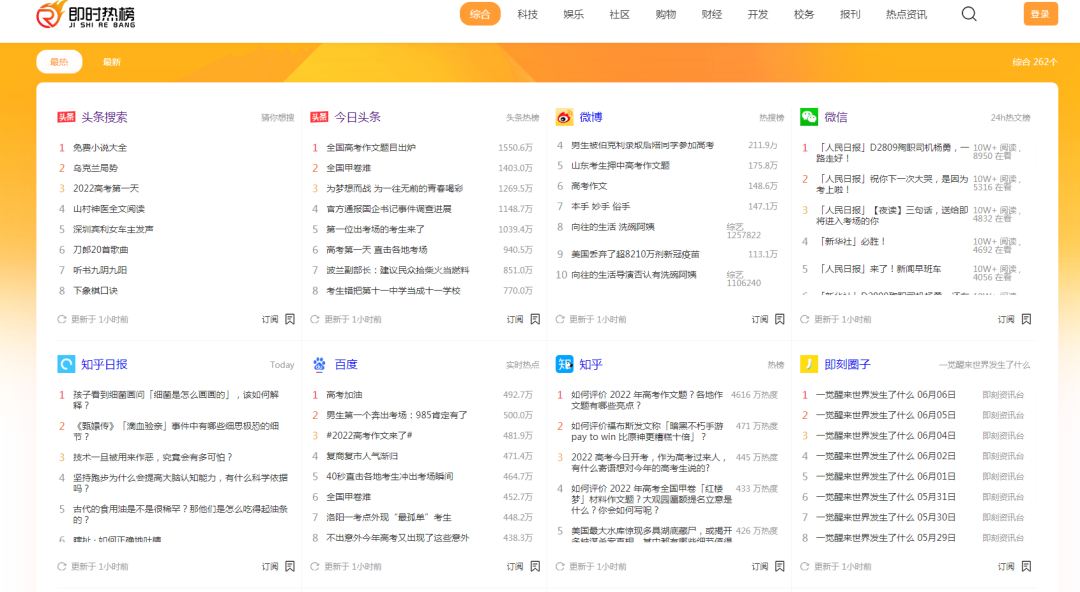Subscribe (订阅) to 头条搜索
This screenshot has width=1080, height=592.
click(270, 319)
